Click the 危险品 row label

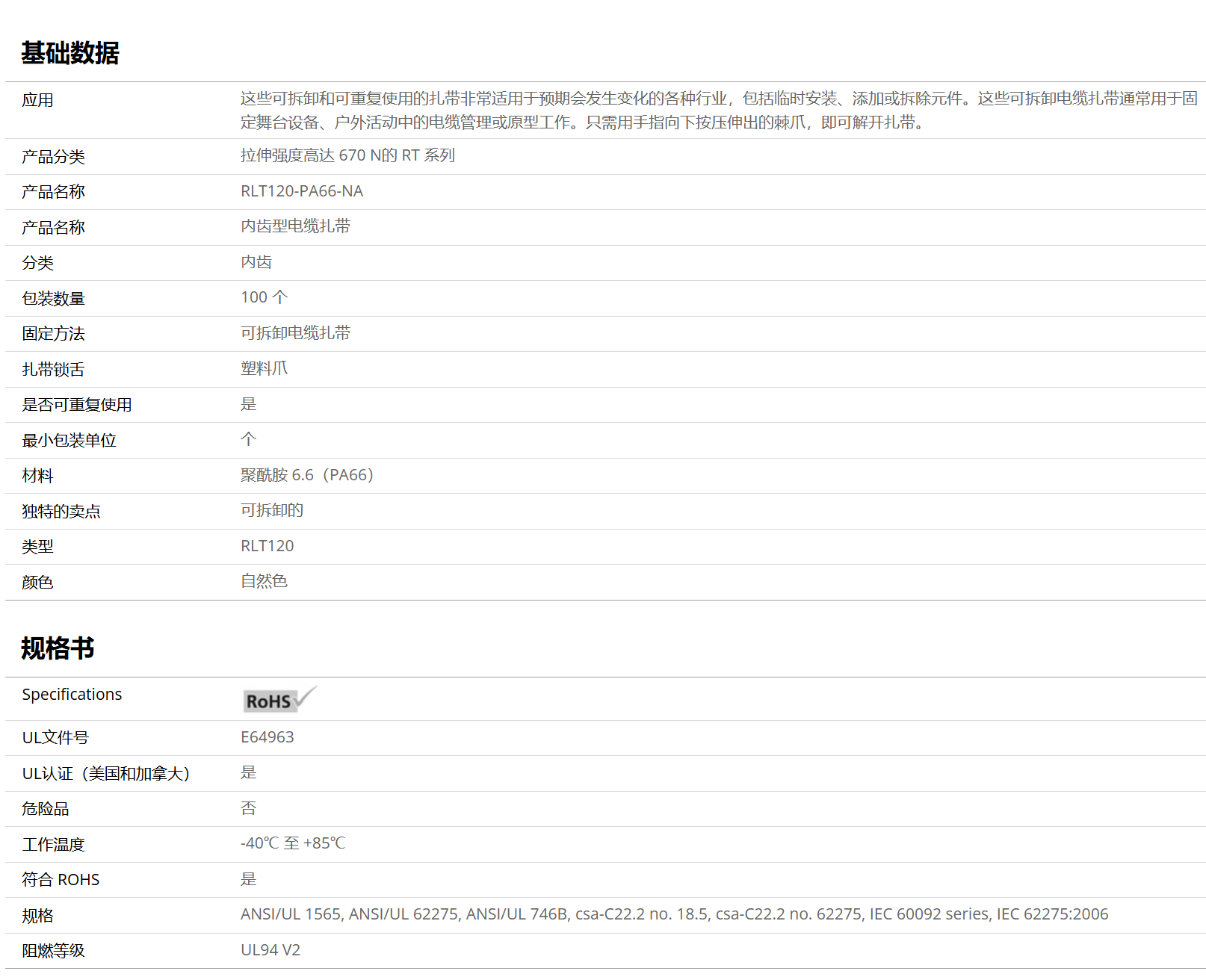pos(45,809)
